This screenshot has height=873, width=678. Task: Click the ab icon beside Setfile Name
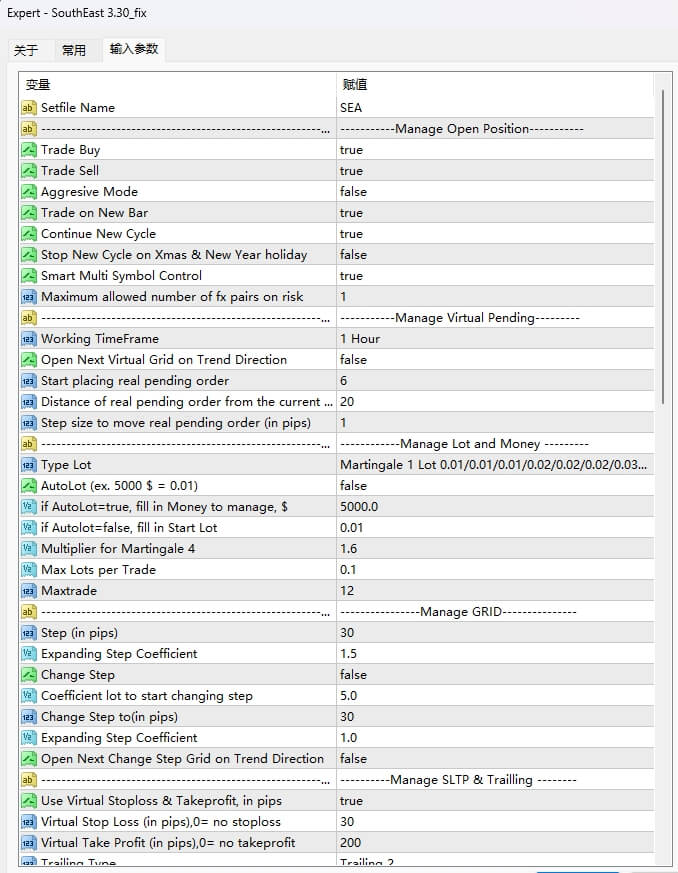click(x=29, y=107)
